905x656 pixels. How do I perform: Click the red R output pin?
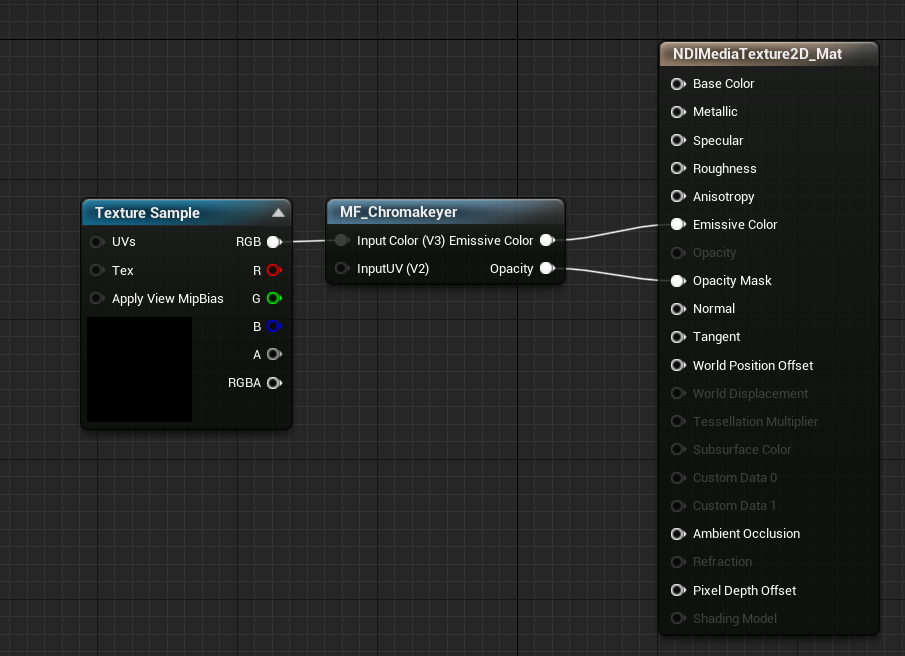click(273, 270)
